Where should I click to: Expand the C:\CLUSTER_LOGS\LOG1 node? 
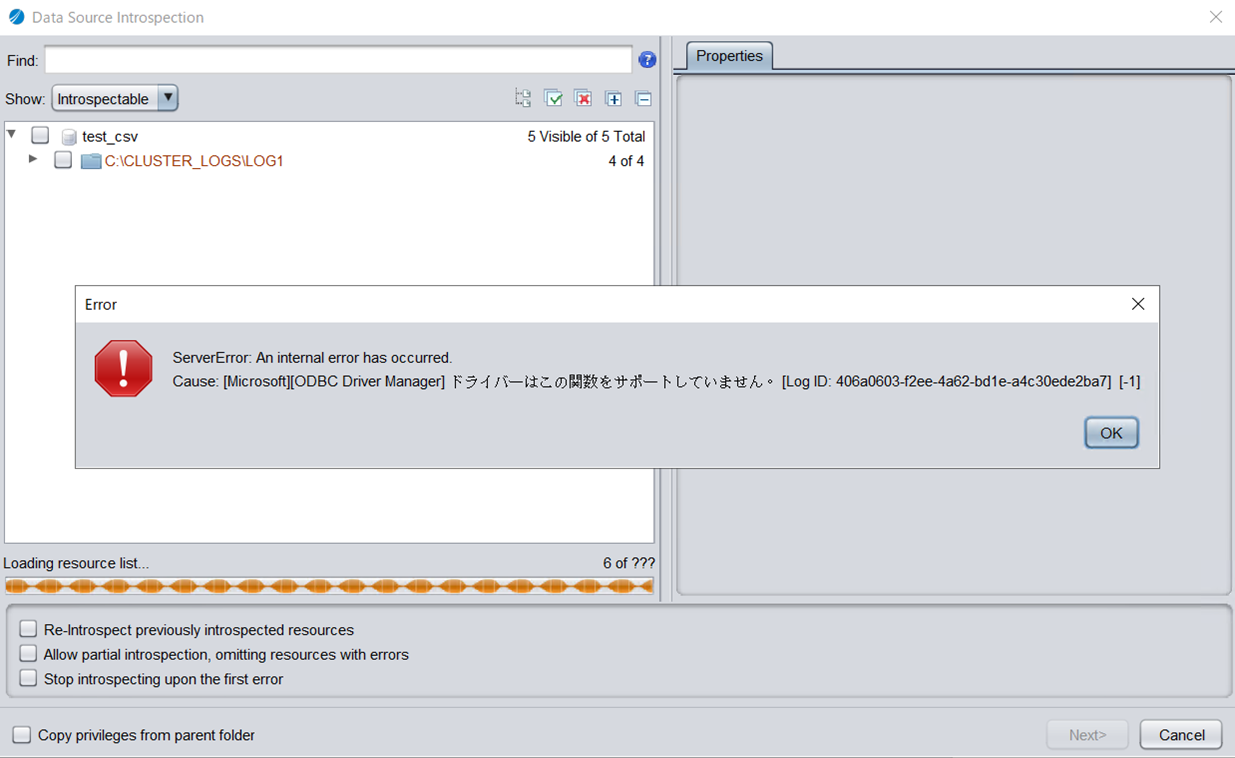tap(33, 159)
